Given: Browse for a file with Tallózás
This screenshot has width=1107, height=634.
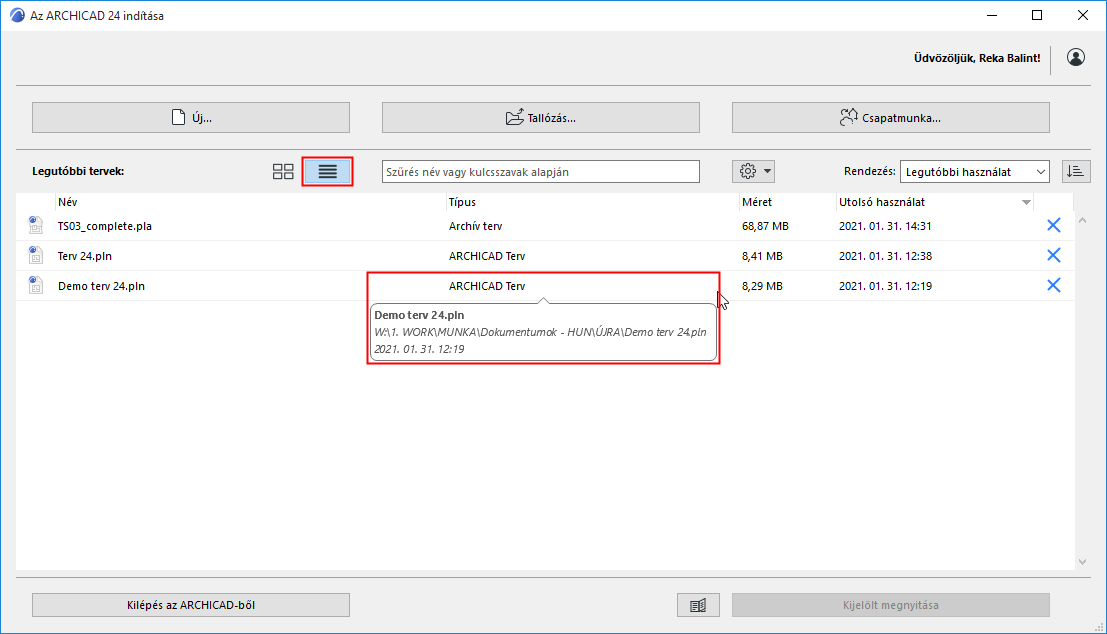Looking at the screenshot, I should point(541,117).
